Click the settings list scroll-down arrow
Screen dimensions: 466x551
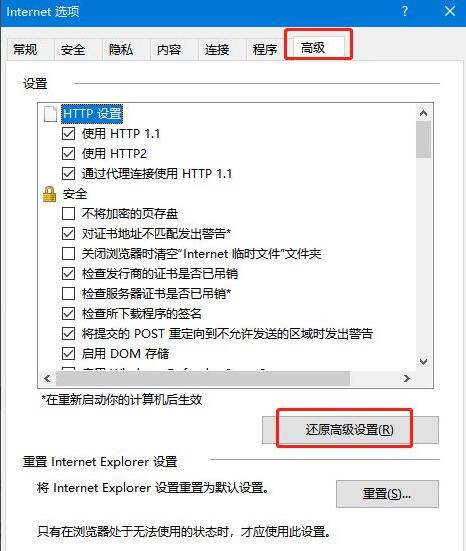click(423, 362)
